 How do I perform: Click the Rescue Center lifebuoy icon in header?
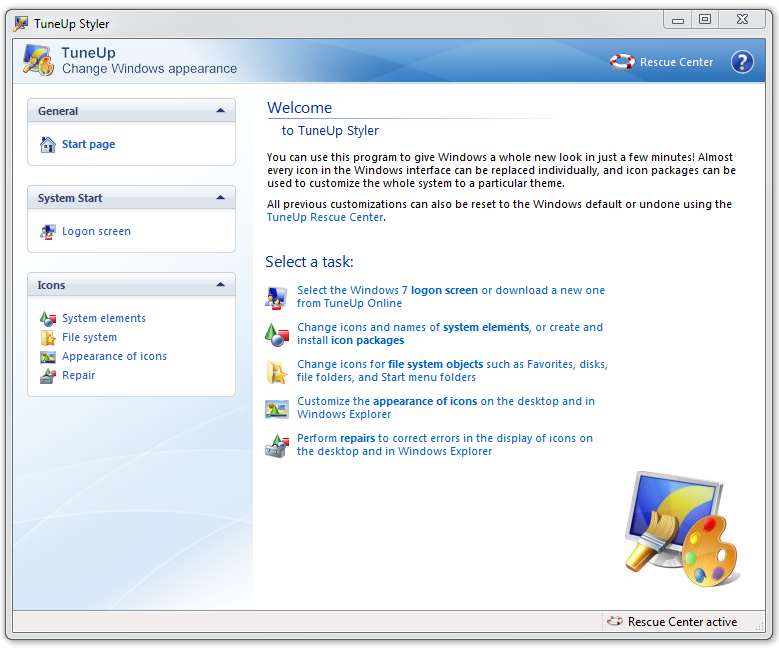click(x=622, y=62)
